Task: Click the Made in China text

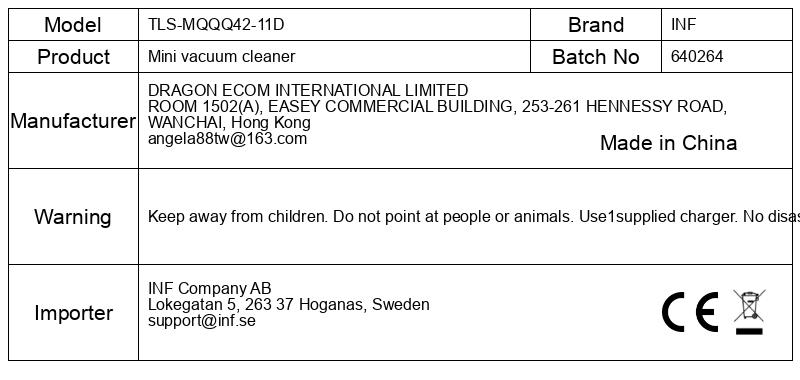Action: [668, 143]
